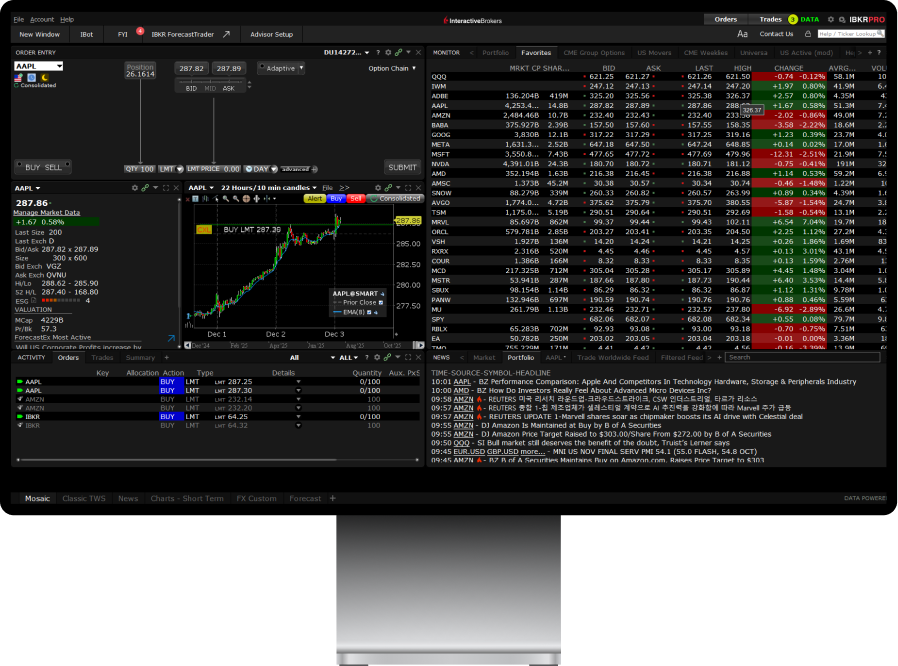Open the Account menu
The height and width of the screenshot is (666, 898).
42,19
